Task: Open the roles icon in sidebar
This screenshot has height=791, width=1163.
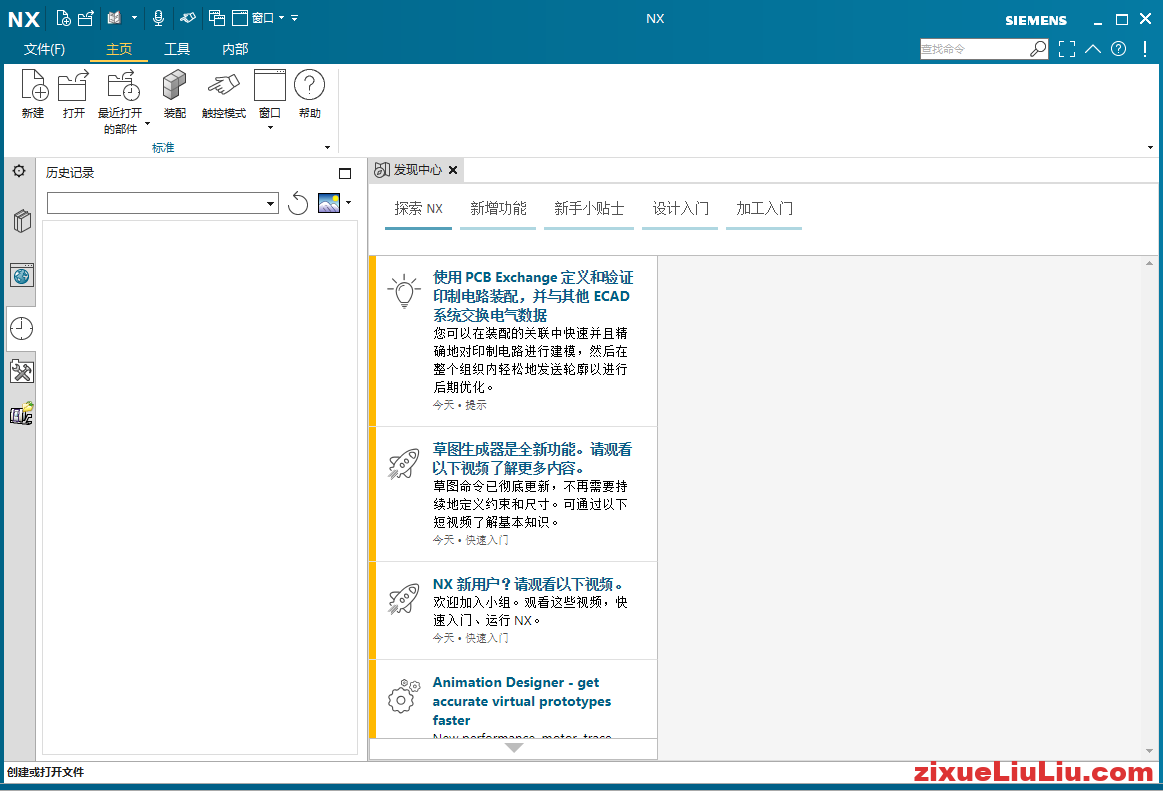Action: tap(22, 413)
